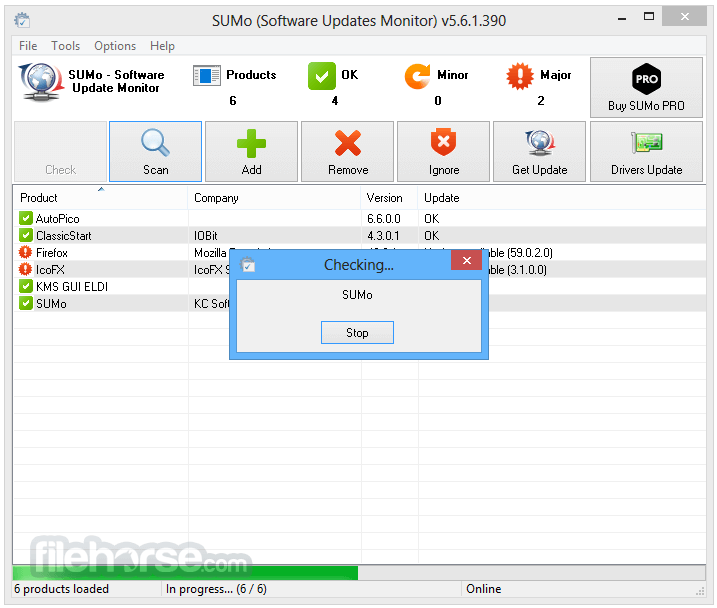Open the File menu

click(x=28, y=46)
